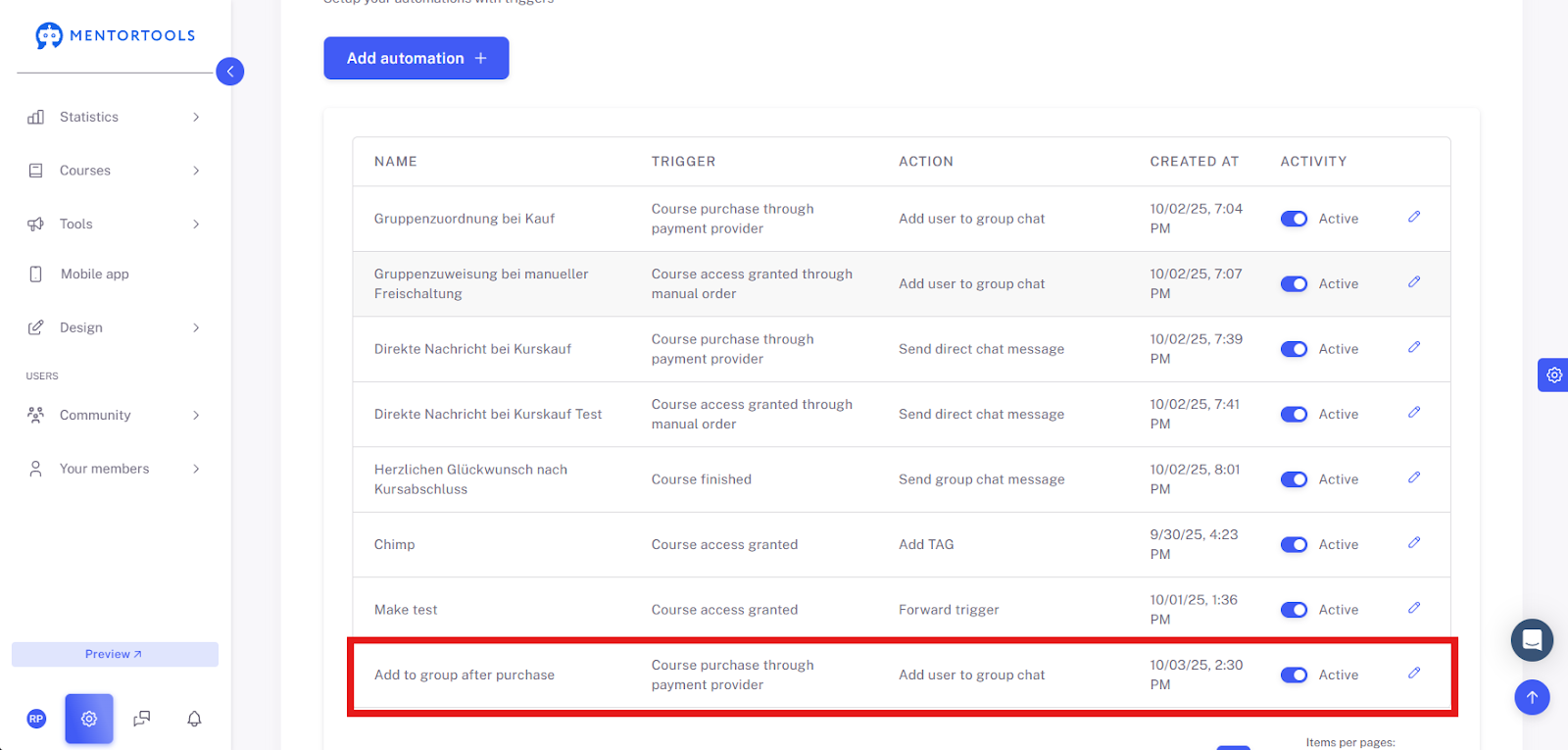Screen dimensions: 1568x750
Task: Expand the Community chevron
Action: (x=196, y=415)
